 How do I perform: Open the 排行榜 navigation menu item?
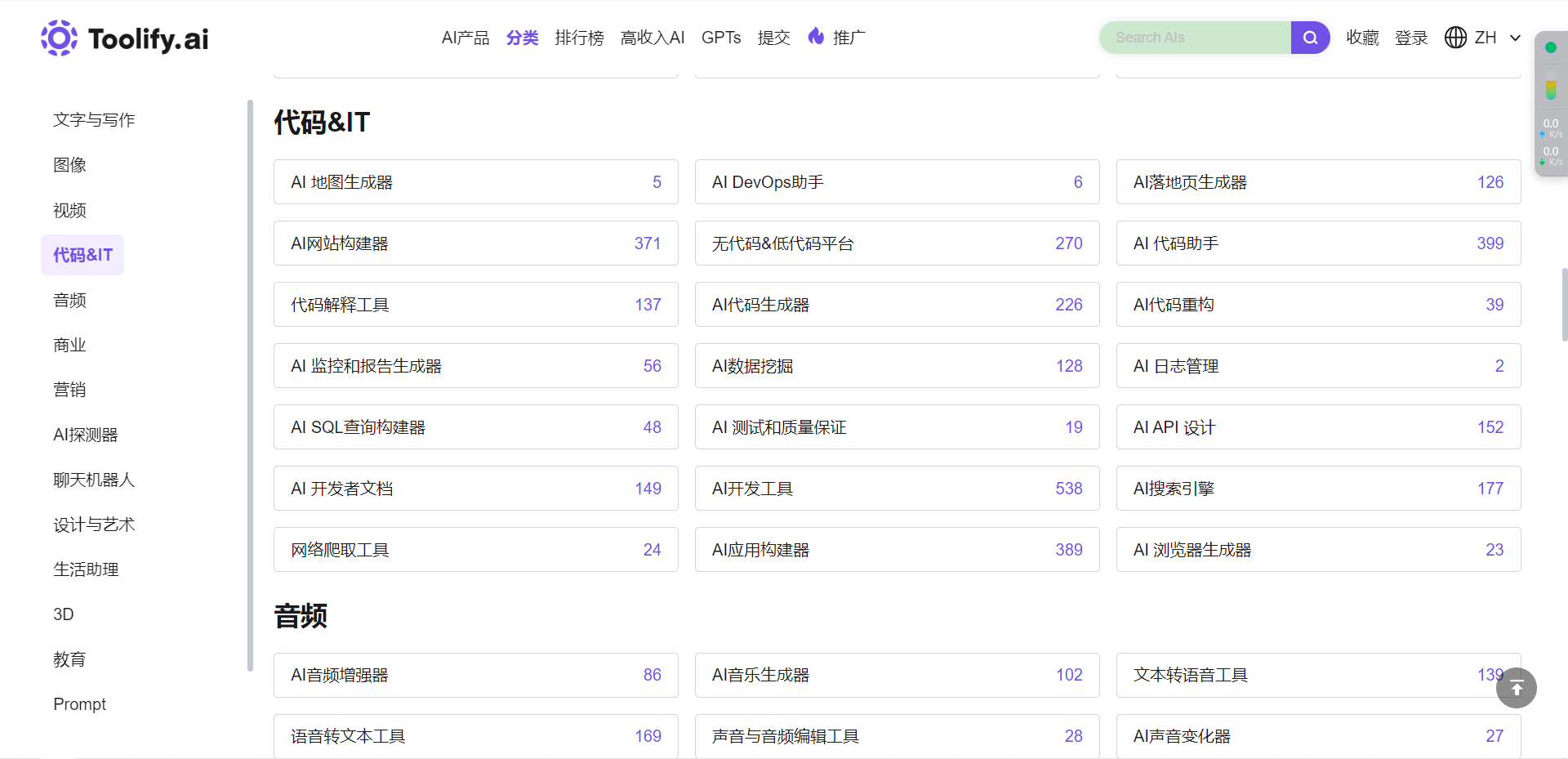click(579, 38)
